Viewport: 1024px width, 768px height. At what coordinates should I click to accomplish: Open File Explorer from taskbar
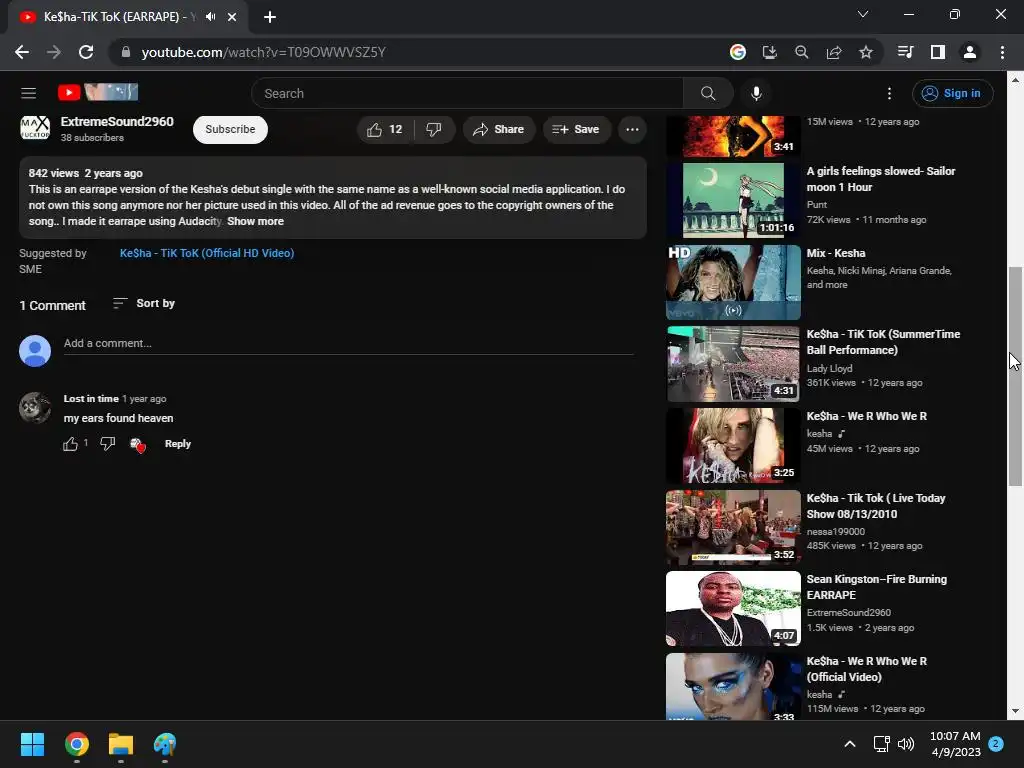[120, 744]
